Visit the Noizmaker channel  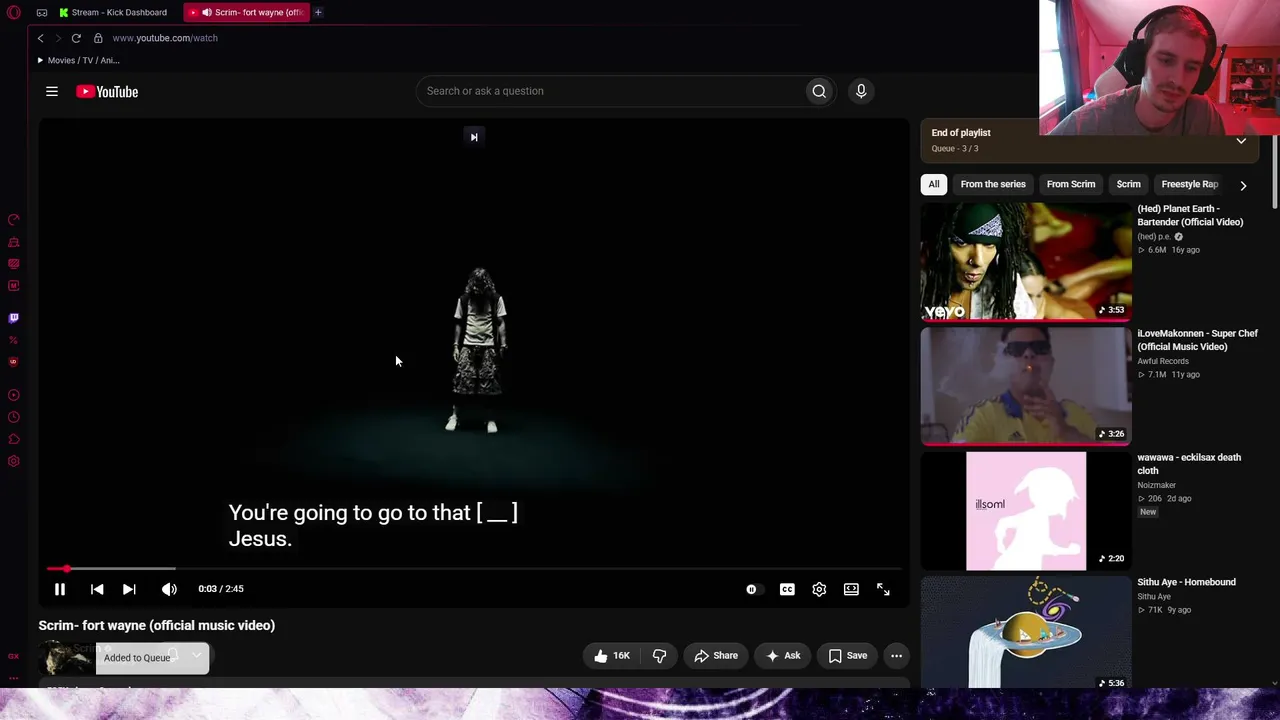pos(1156,485)
